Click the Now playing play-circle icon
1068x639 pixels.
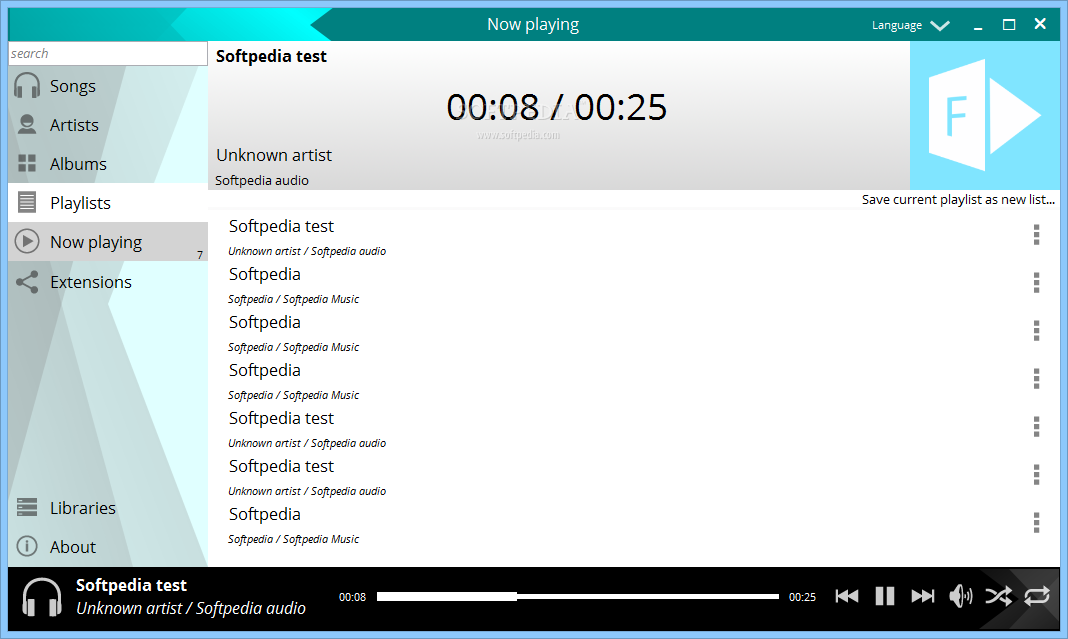27,242
